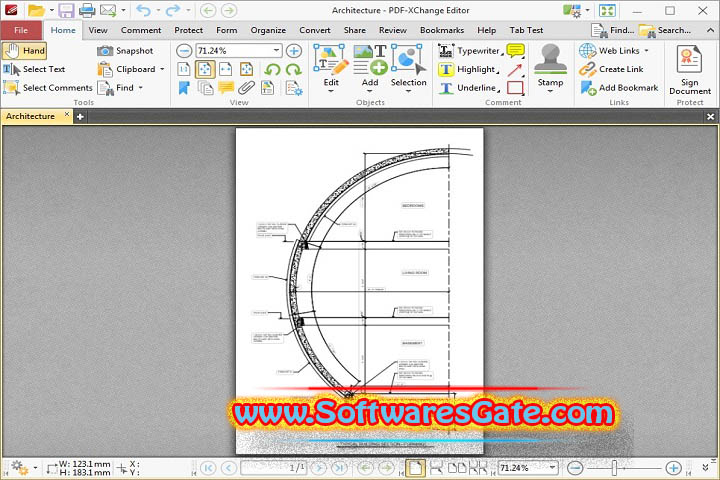Screen dimensions: 720x480
Task: Add a new document tab
Action: coord(80,117)
